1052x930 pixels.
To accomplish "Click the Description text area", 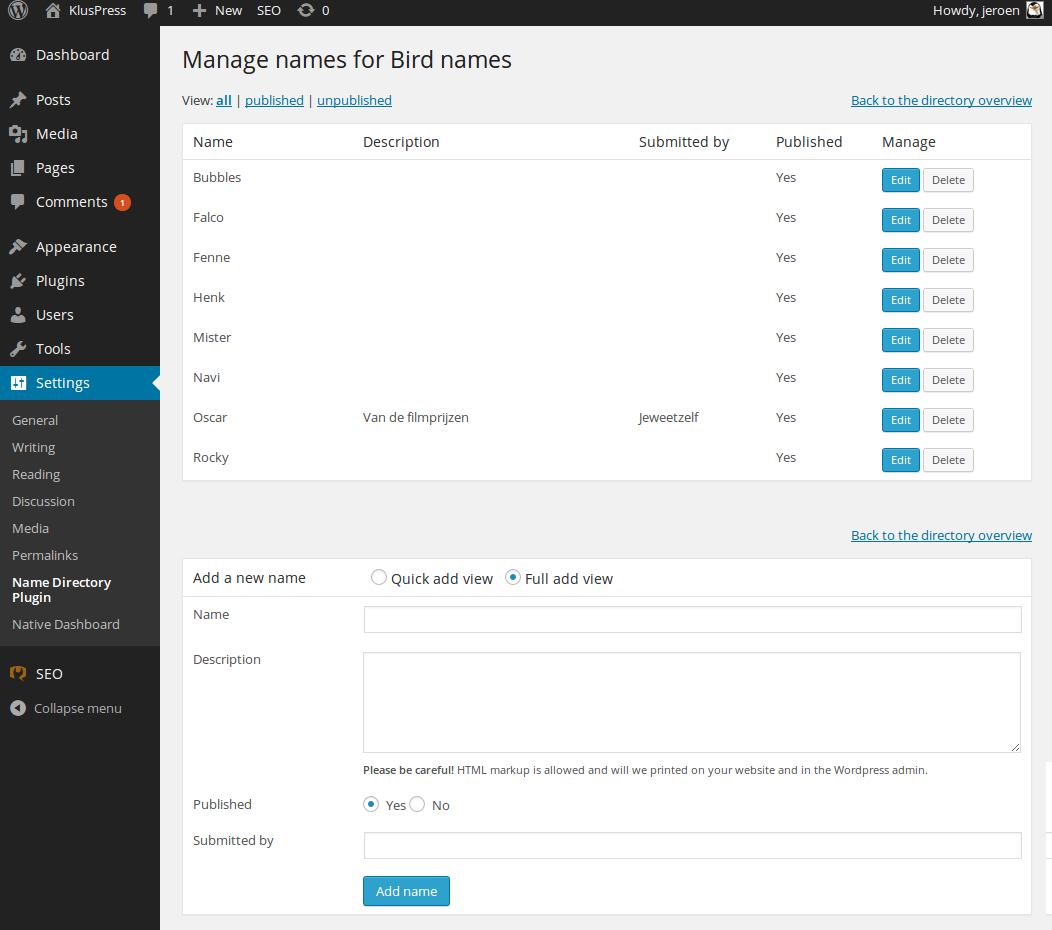I will point(691,702).
